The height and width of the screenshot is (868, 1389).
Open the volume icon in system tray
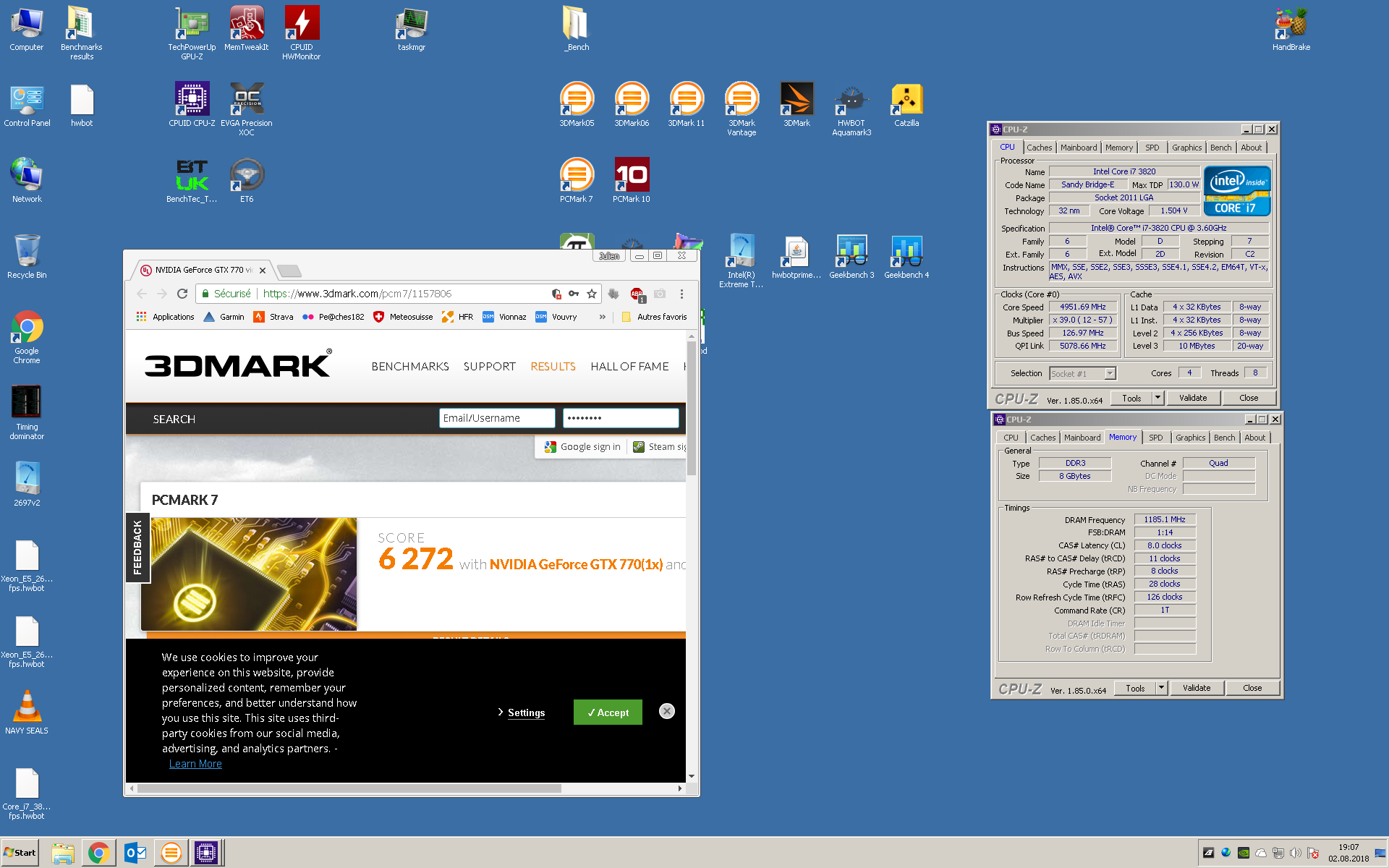(1295, 853)
